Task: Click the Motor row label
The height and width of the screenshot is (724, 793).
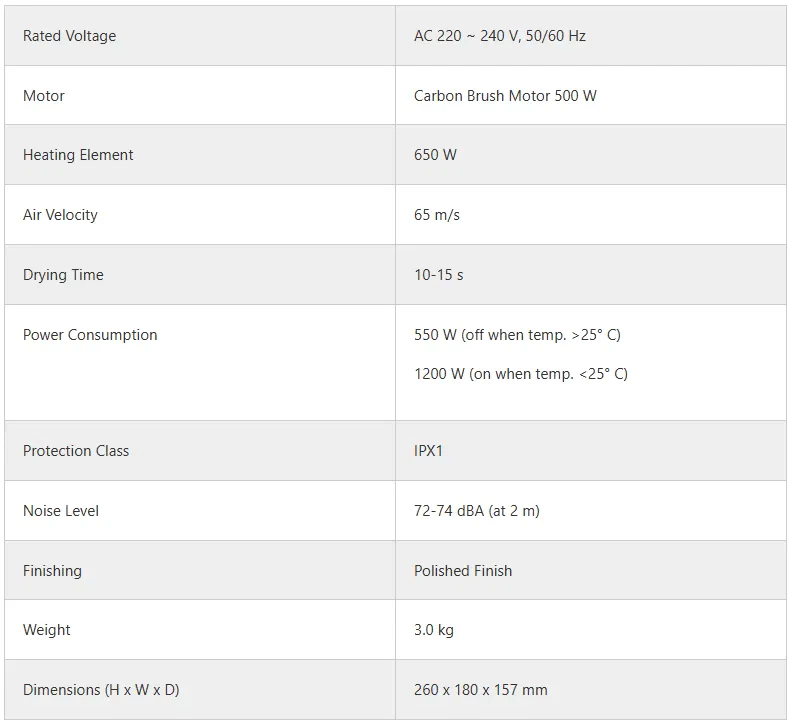Action: [x=44, y=96]
